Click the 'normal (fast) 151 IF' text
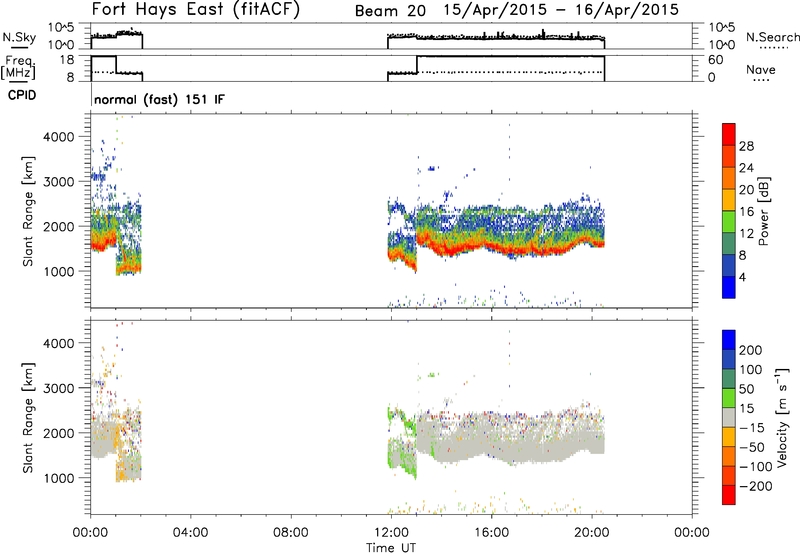The image size is (800, 554). [159, 99]
